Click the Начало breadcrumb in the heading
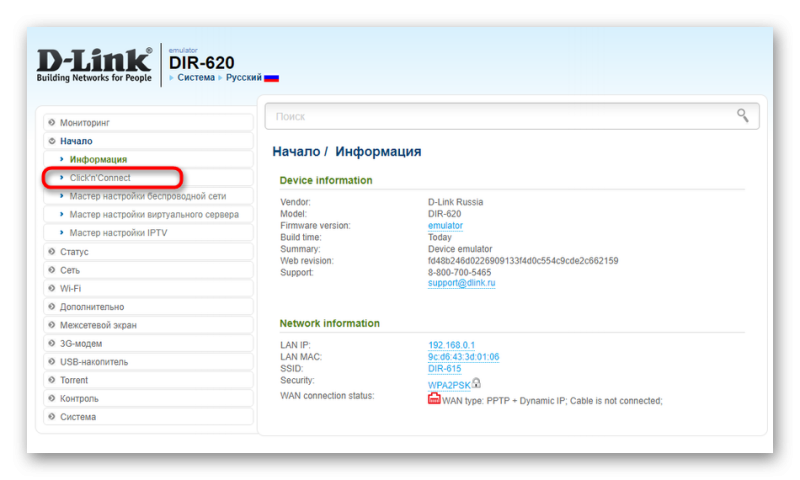The height and width of the screenshot is (480, 800). 296,151
